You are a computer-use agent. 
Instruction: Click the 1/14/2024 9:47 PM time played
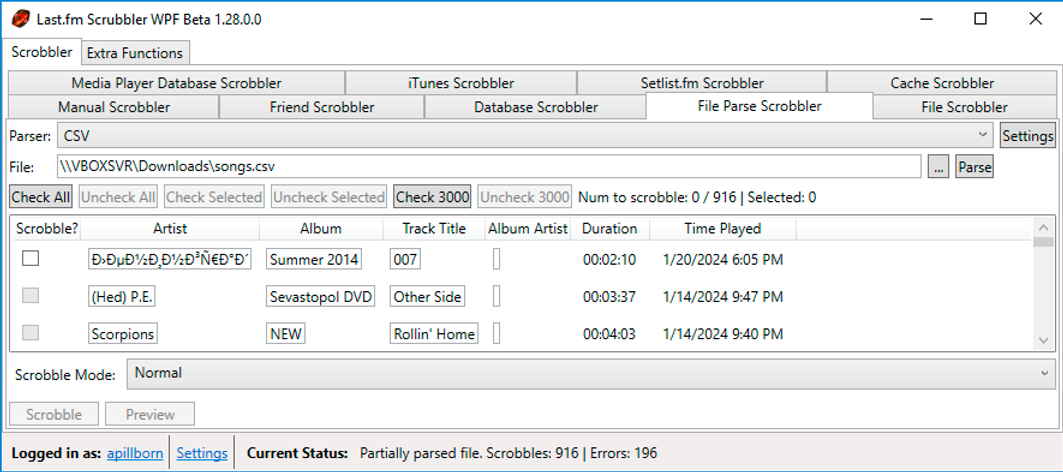723,296
